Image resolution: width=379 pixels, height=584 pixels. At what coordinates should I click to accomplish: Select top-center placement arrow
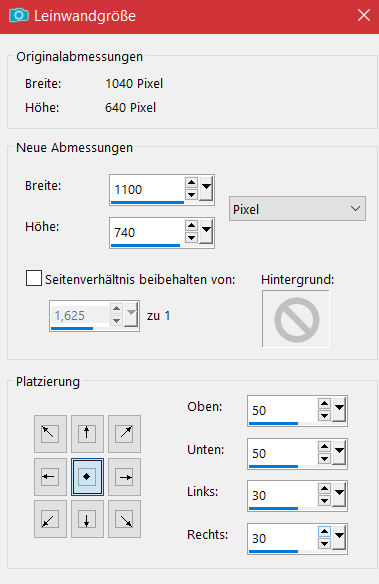87,434
